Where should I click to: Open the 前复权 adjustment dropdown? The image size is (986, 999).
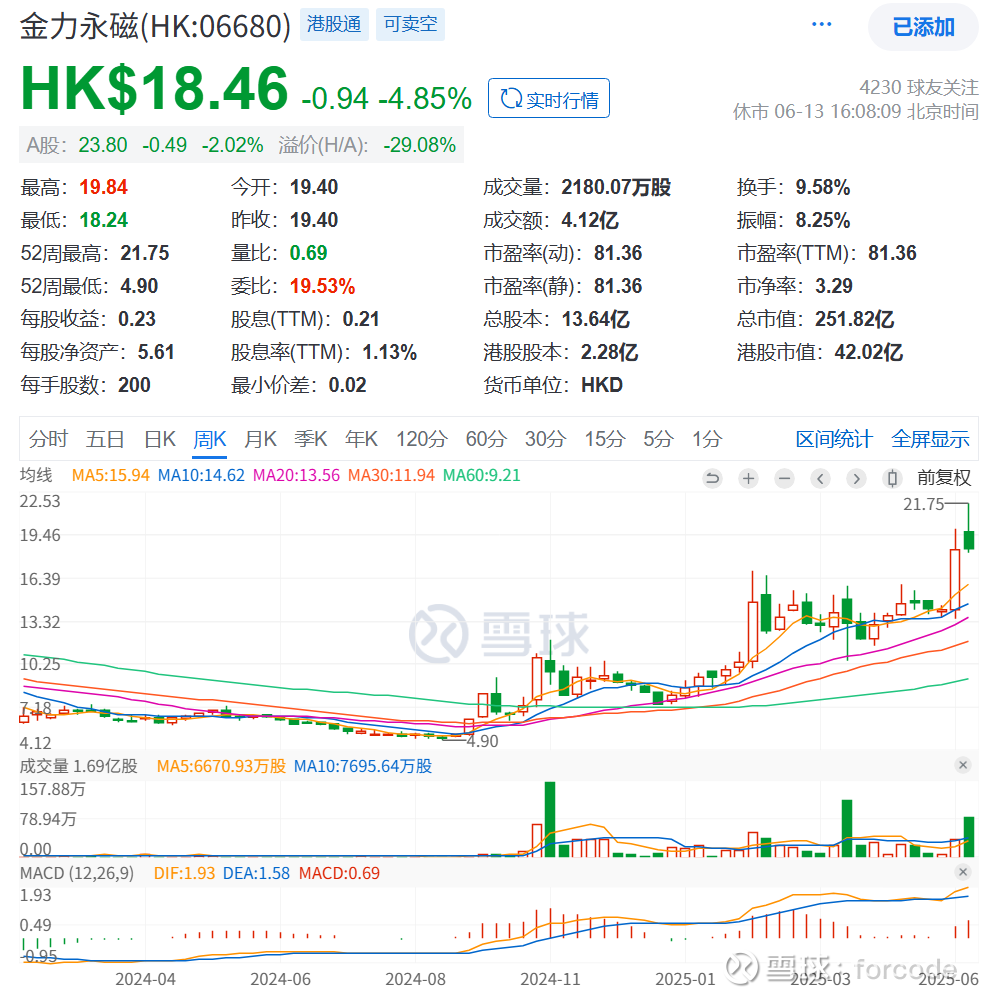(943, 478)
